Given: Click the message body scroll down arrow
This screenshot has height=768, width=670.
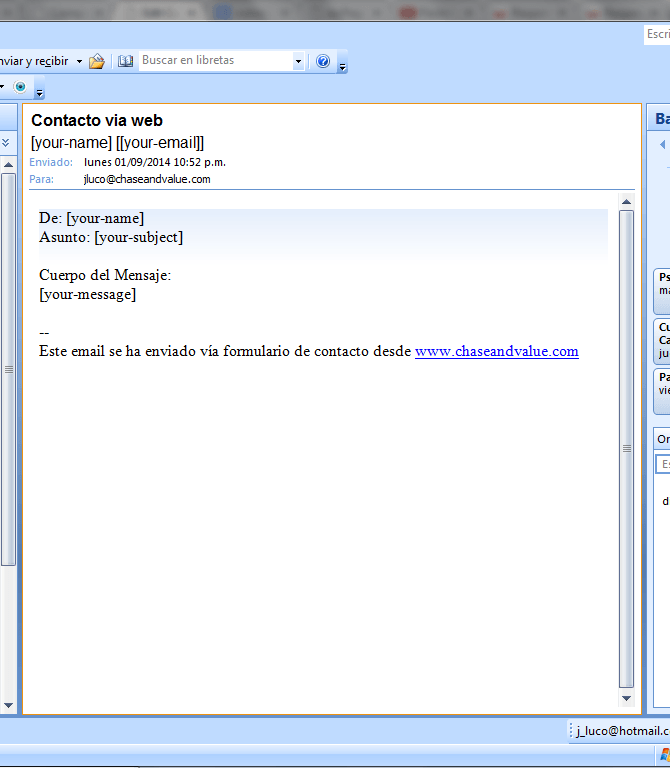Looking at the screenshot, I should click(x=626, y=698).
